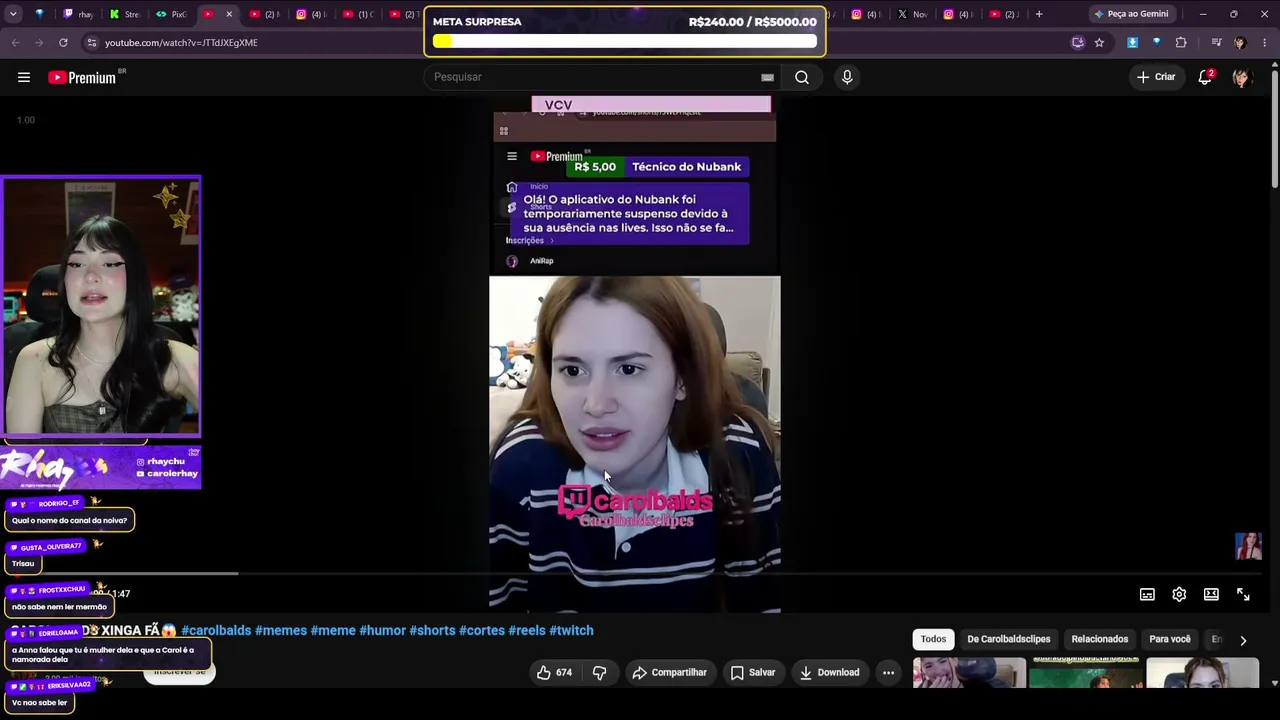Open the #shorts hashtag link
The image size is (1280, 720).
click(432, 631)
